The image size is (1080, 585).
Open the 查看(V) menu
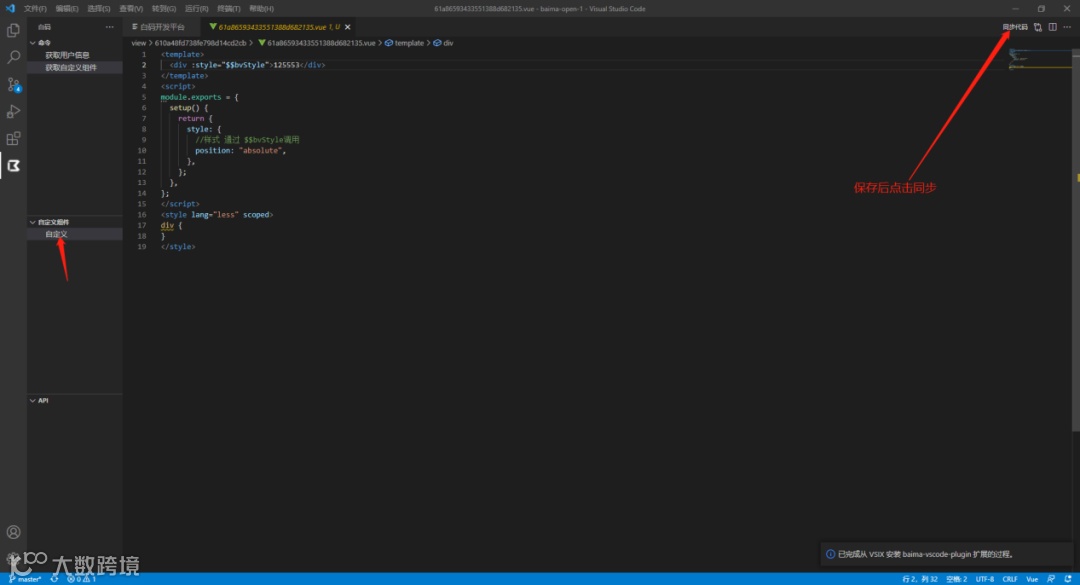pos(131,8)
